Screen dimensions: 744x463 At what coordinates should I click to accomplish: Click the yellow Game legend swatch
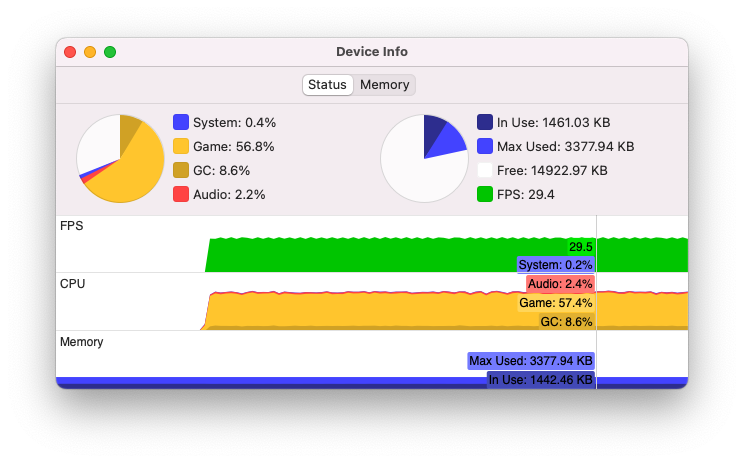pos(181,146)
